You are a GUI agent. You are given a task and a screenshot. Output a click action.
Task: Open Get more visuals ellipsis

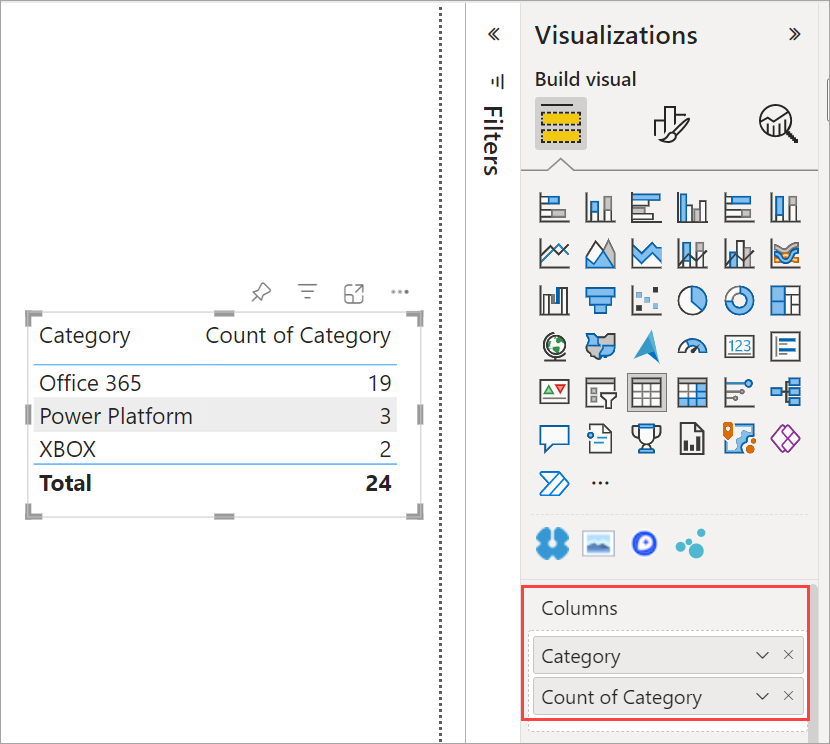(x=600, y=483)
